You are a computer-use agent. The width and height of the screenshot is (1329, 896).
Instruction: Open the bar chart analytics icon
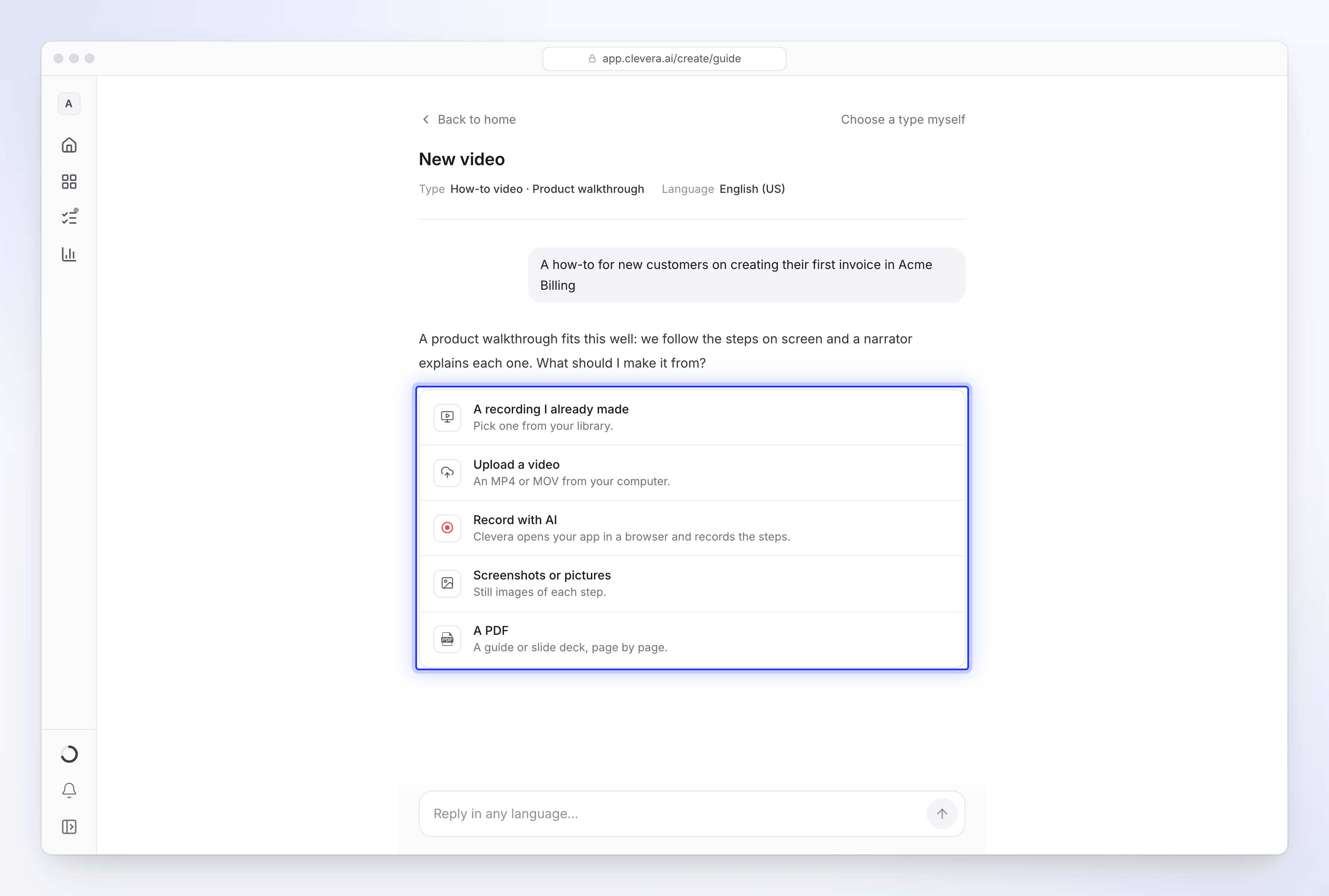click(69, 254)
